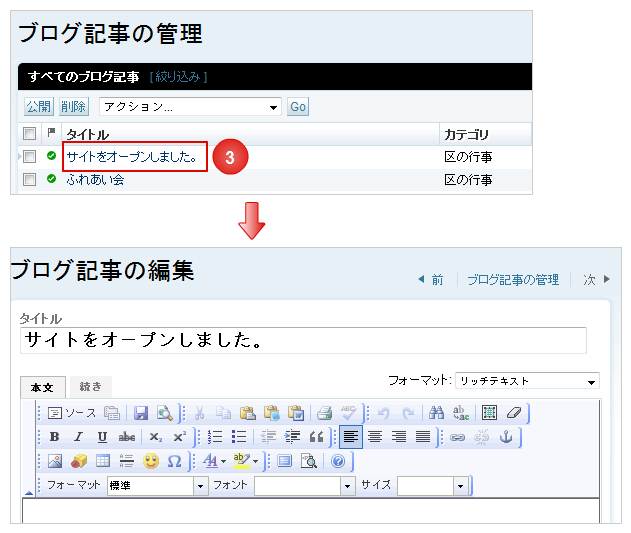Toggle Bold formatting
The width and height of the screenshot is (631, 533).
click(x=55, y=437)
